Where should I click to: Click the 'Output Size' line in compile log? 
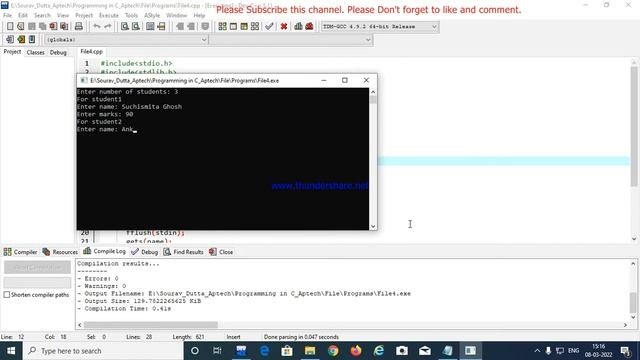tap(139, 301)
